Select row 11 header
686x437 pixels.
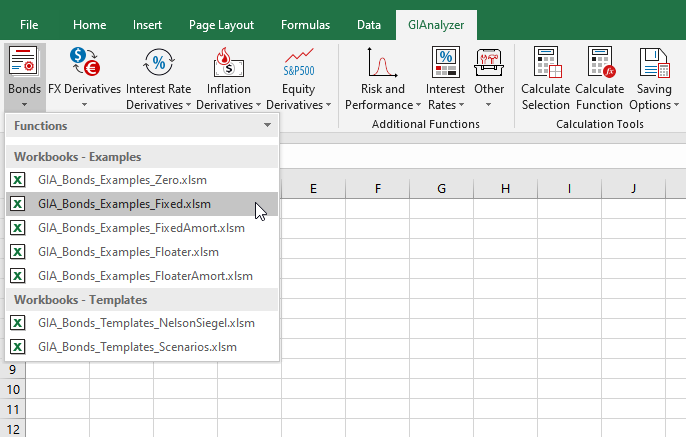[13, 409]
